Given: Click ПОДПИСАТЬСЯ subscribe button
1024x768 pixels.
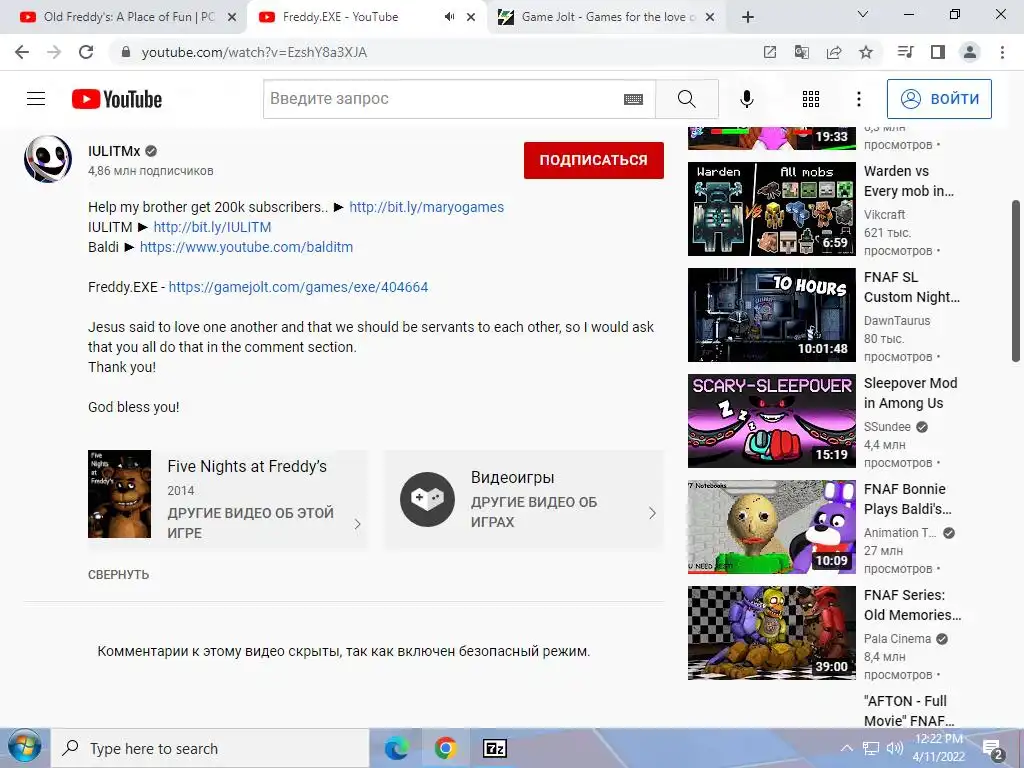Looking at the screenshot, I should 594,160.
